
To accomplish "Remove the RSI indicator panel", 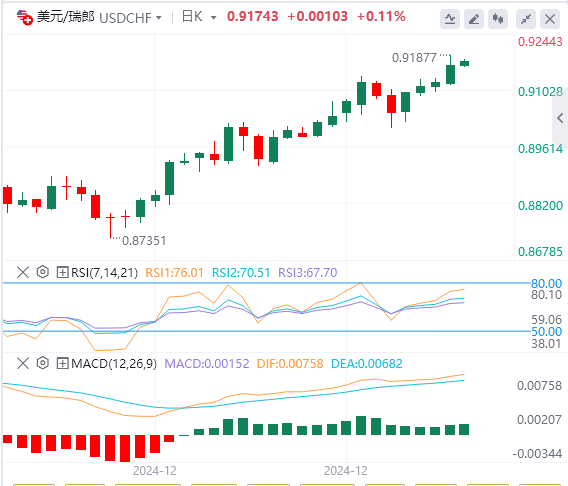I will (23, 272).
